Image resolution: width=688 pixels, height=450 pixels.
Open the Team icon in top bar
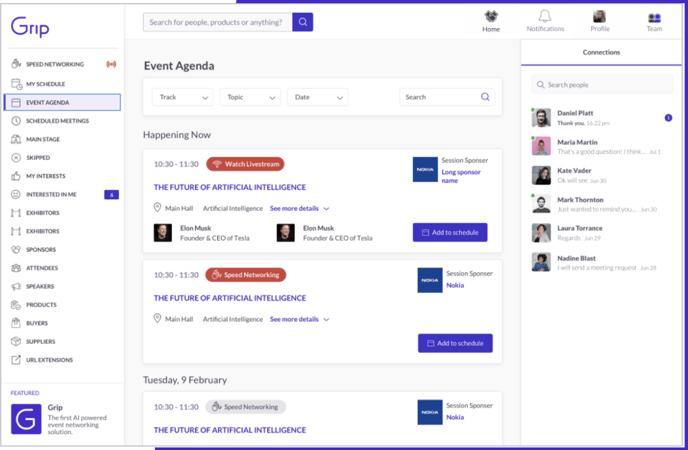click(654, 22)
